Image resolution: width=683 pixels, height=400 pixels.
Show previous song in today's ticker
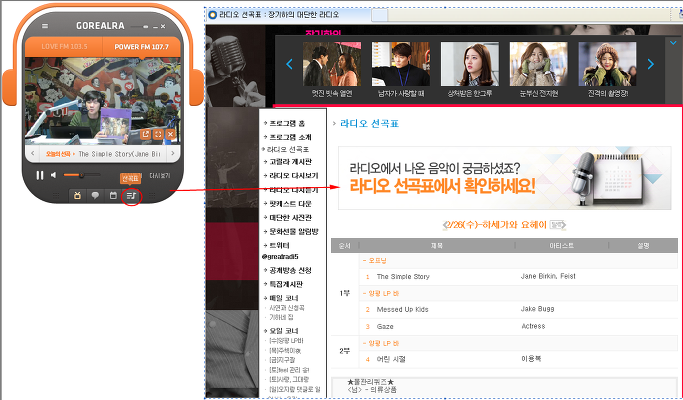click(x=33, y=153)
